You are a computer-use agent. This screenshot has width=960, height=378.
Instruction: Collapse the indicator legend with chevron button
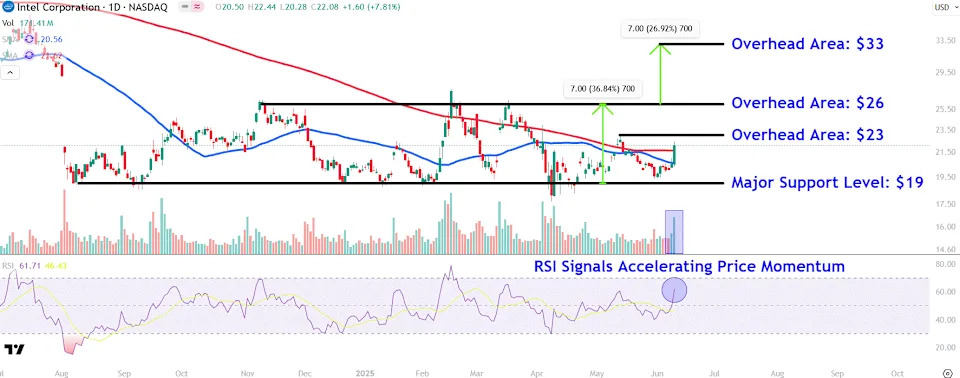(10, 73)
